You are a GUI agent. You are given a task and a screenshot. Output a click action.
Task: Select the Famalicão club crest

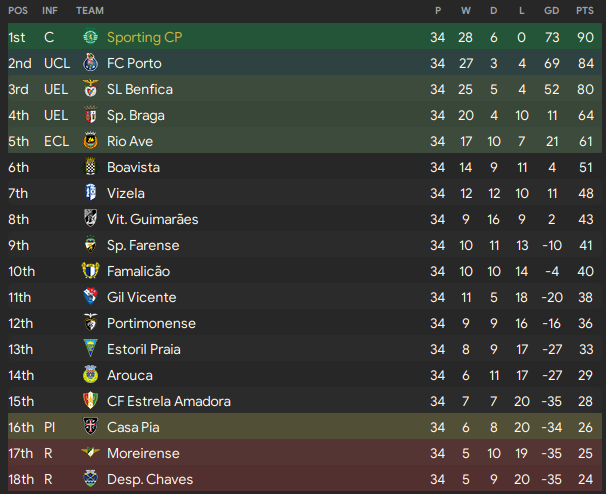(91, 271)
